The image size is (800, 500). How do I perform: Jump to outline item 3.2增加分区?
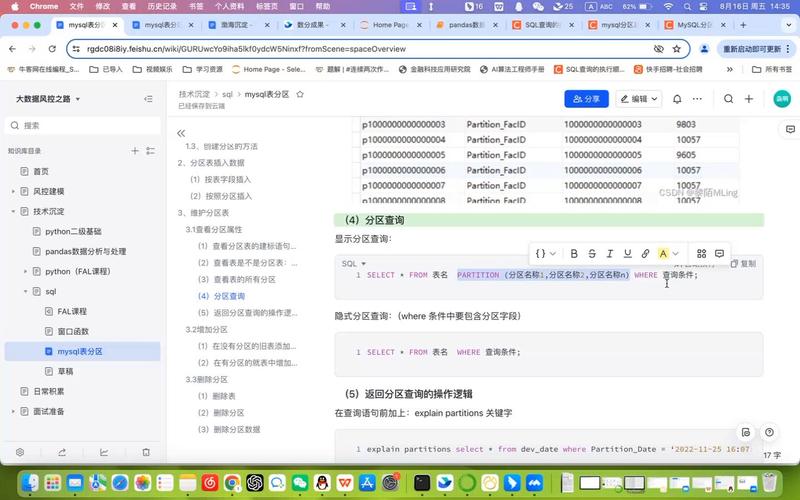coord(207,330)
